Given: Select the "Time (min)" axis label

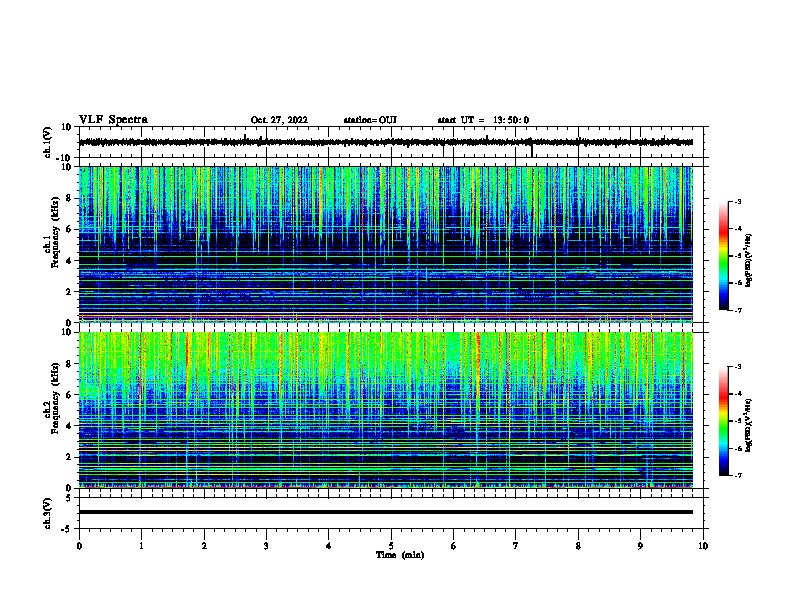Looking at the screenshot, I should click(400, 555).
